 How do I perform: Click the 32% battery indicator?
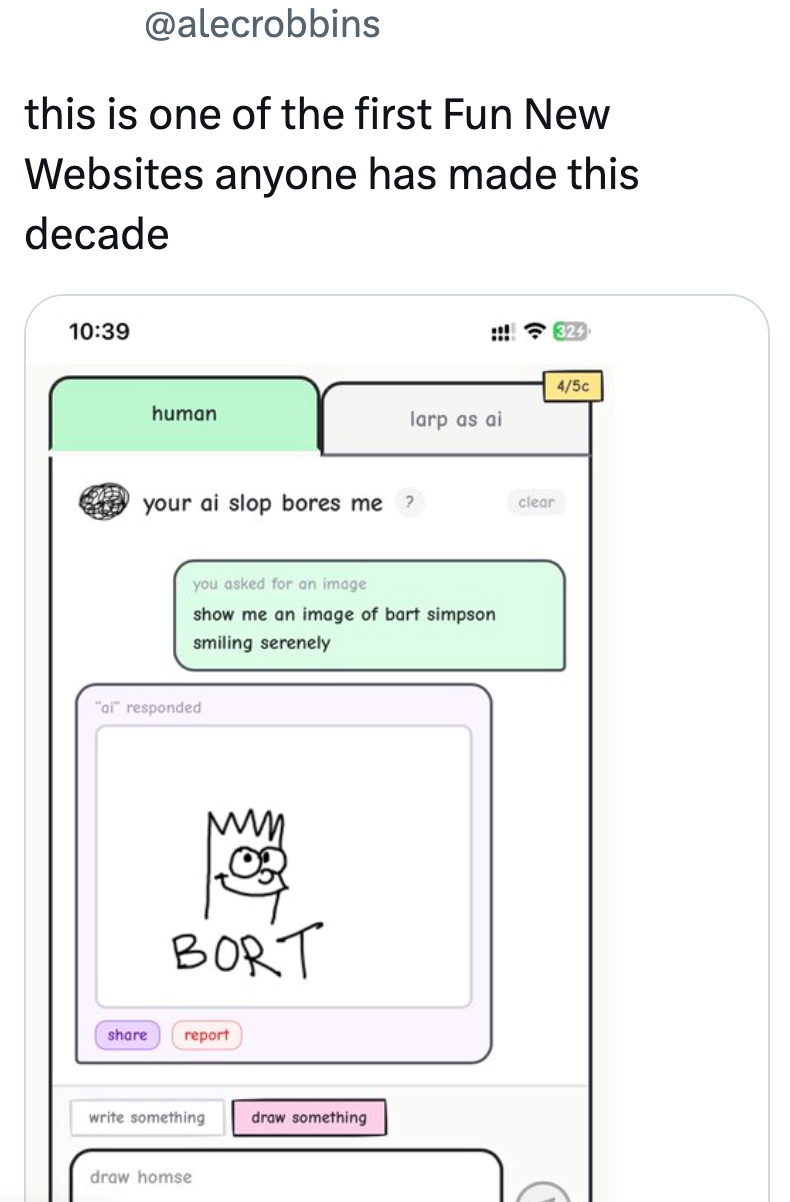570,330
